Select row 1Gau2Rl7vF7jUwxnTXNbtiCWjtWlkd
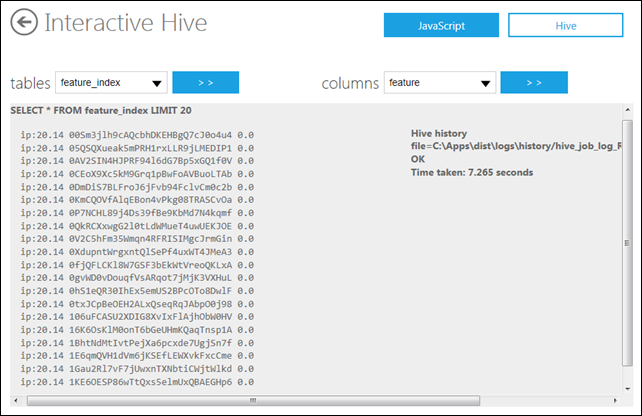The height and width of the screenshot is (416, 642). (137, 369)
